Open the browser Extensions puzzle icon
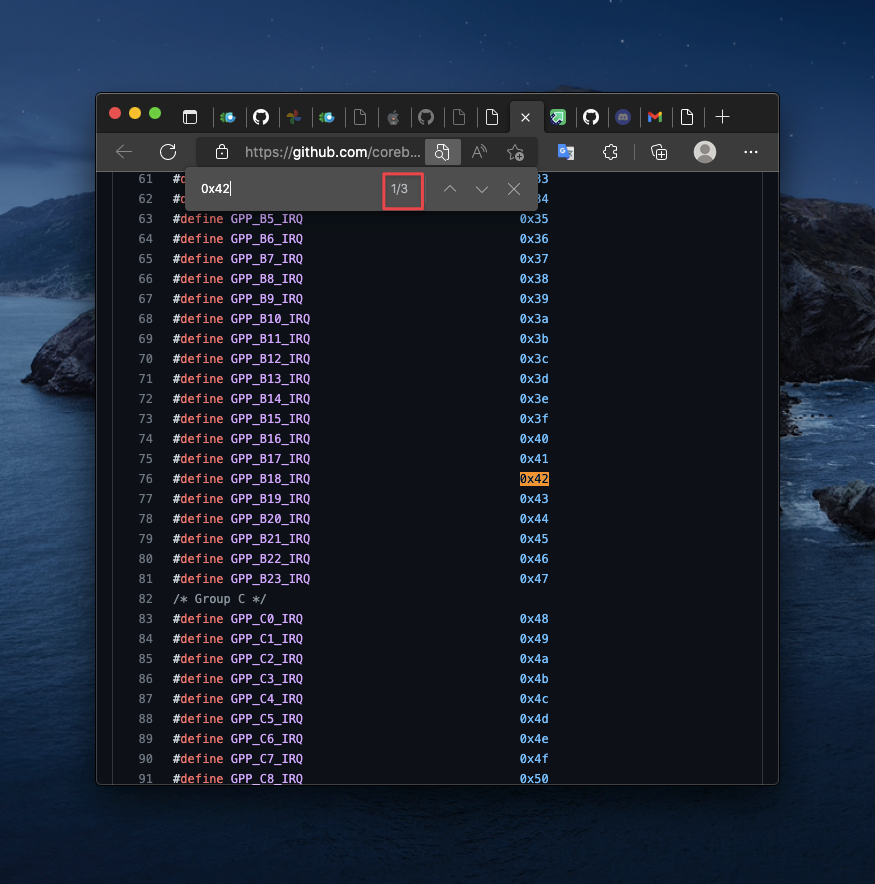 point(610,152)
